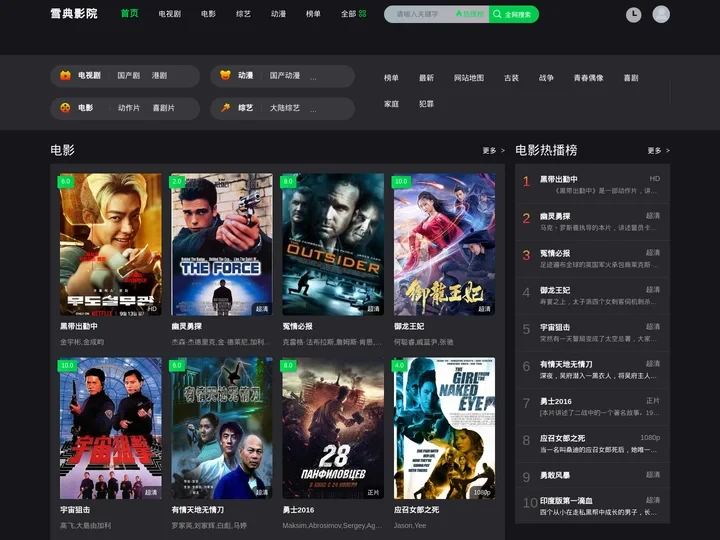Click the Jason,Yee cast line

[410, 526]
